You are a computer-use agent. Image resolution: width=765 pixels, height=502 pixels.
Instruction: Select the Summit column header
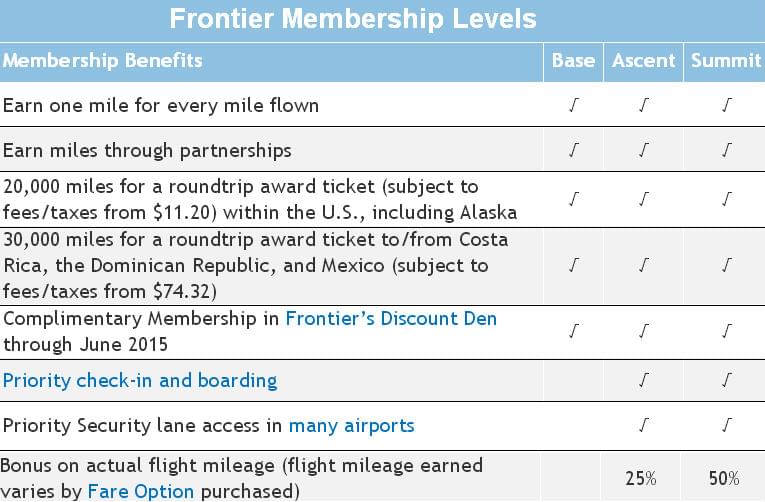pyautogui.click(x=726, y=60)
